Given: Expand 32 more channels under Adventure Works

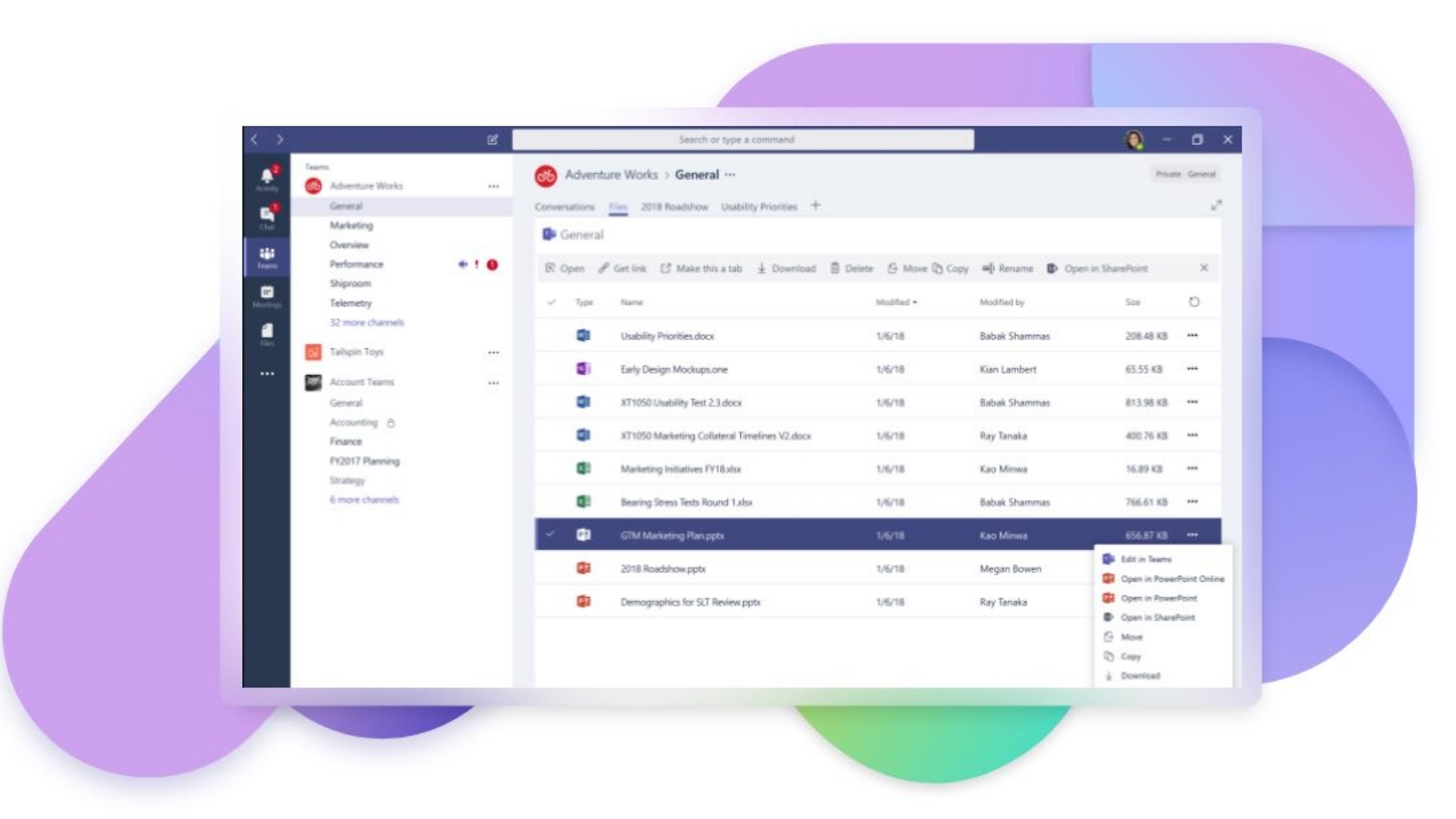Looking at the screenshot, I should tap(366, 322).
